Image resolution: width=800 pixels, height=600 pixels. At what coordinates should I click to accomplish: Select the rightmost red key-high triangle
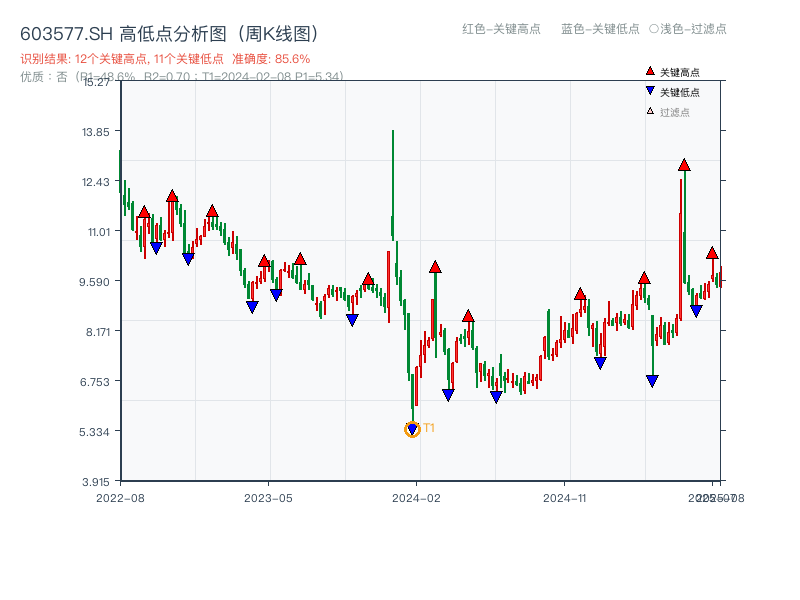[712, 253]
